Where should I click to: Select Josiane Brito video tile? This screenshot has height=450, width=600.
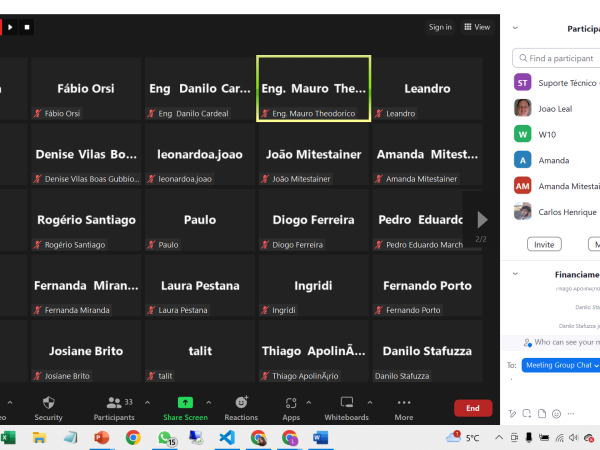point(86,351)
